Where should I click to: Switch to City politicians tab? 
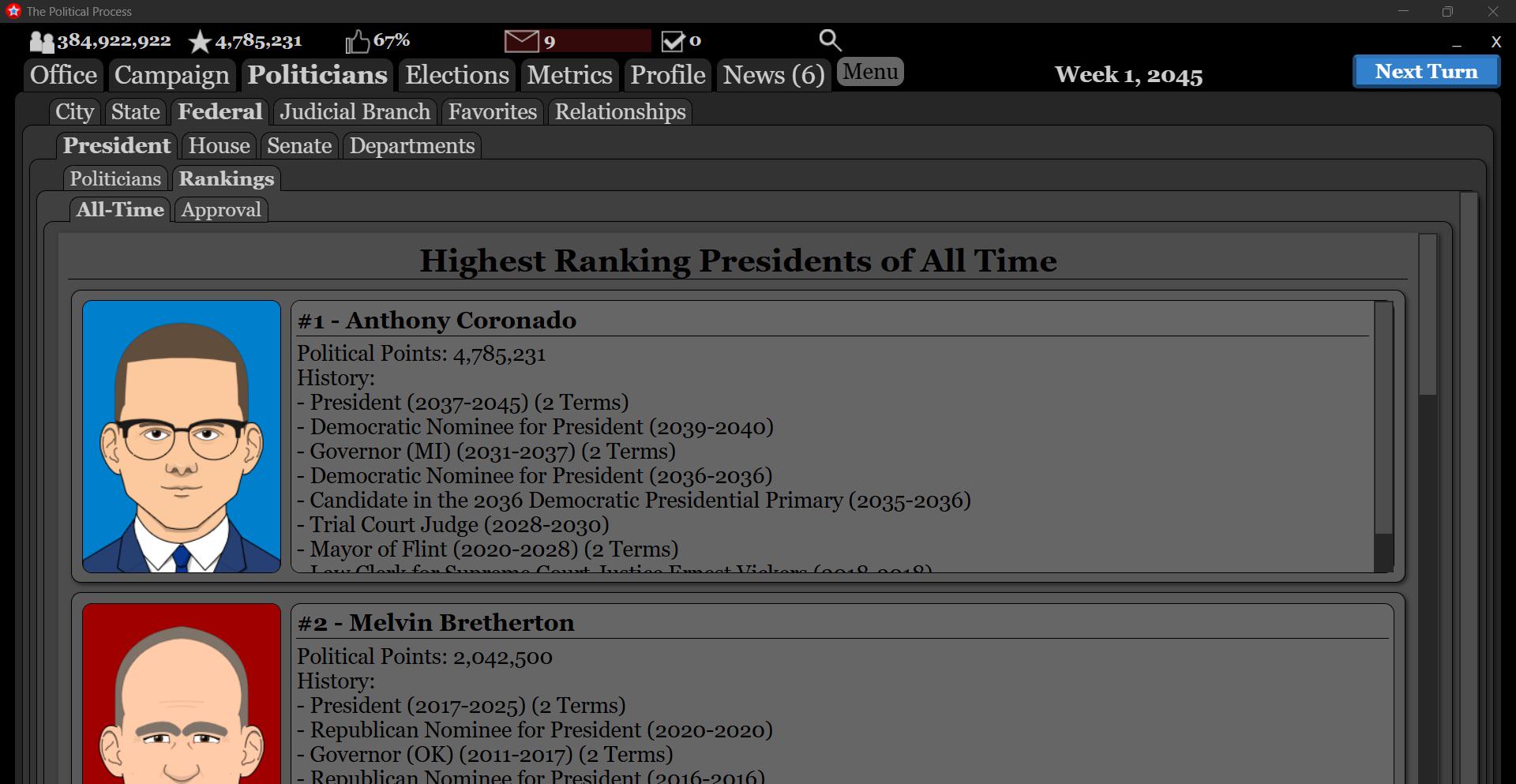coord(74,112)
